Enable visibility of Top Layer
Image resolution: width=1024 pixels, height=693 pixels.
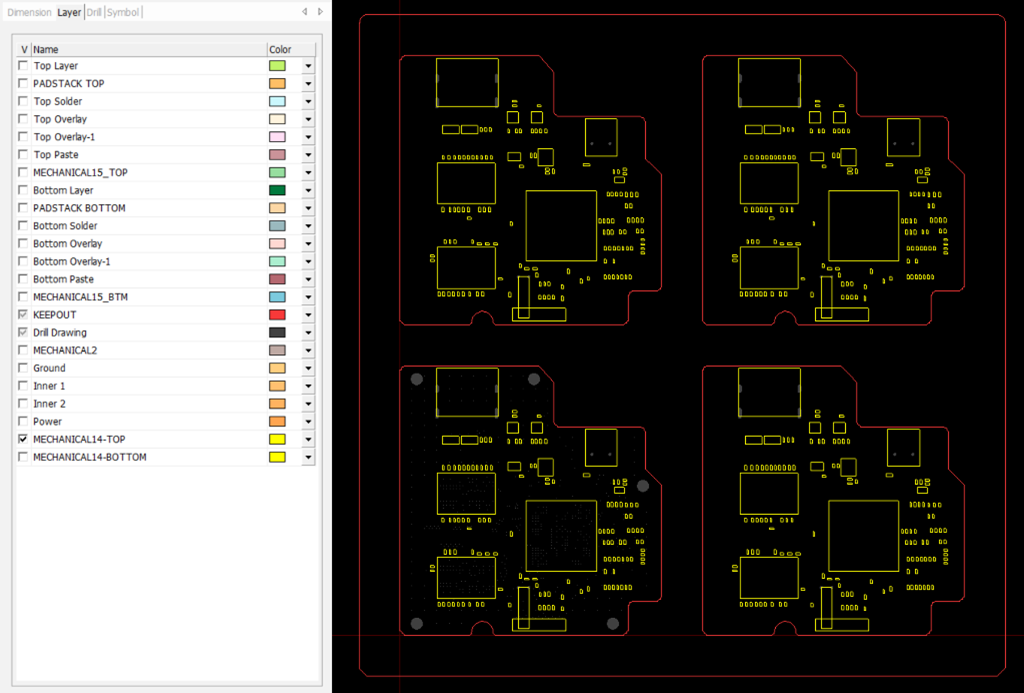click(23, 66)
